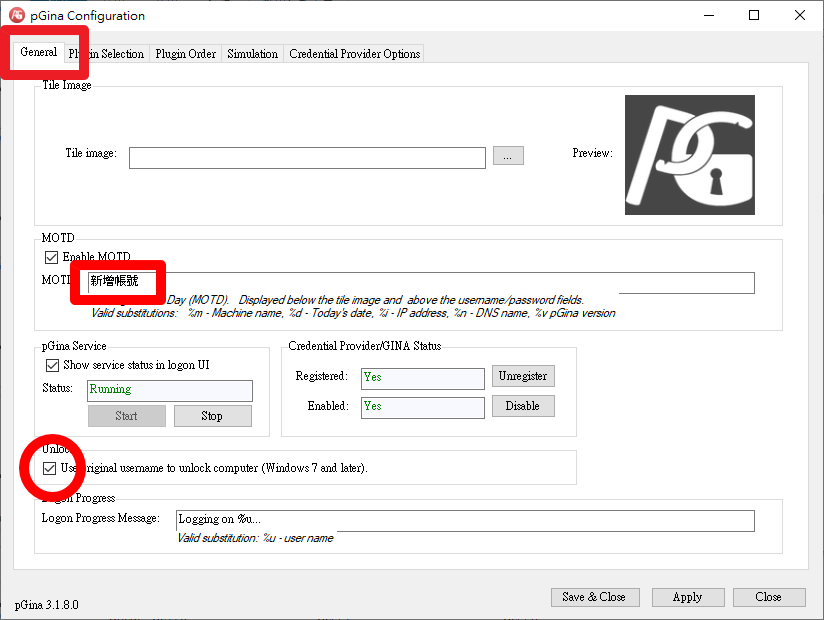Disable the credential provider
The image size is (824, 620).
click(x=523, y=406)
